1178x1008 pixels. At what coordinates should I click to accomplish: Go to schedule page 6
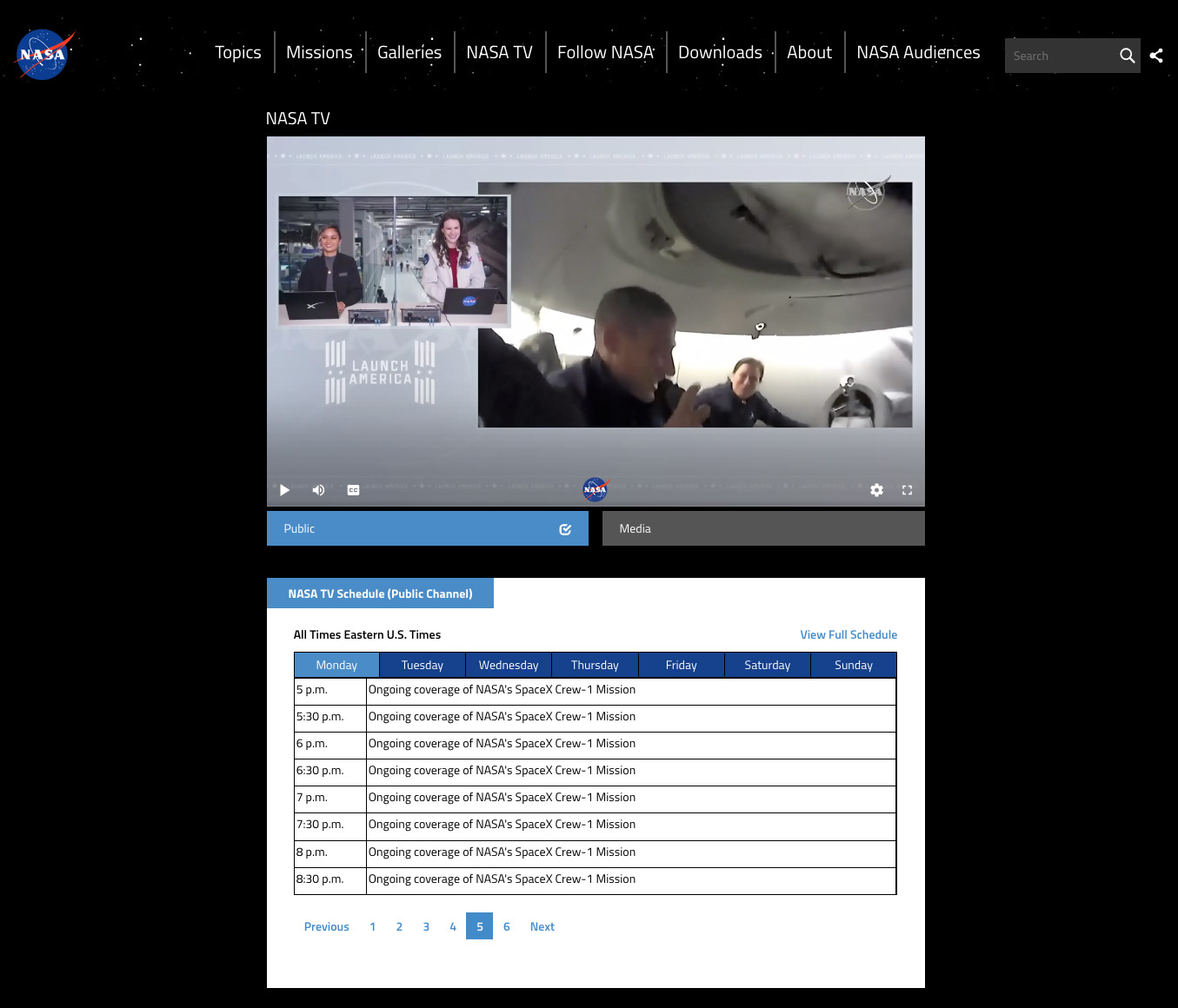pyautogui.click(x=507, y=926)
